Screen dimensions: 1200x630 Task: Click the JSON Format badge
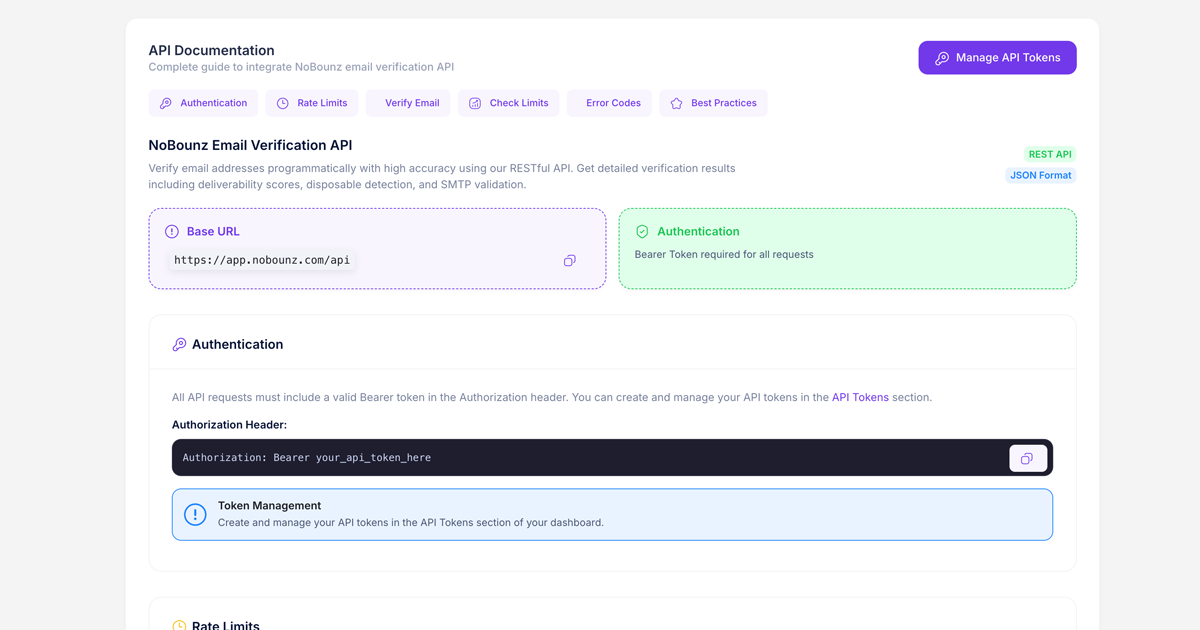[1040, 175]
